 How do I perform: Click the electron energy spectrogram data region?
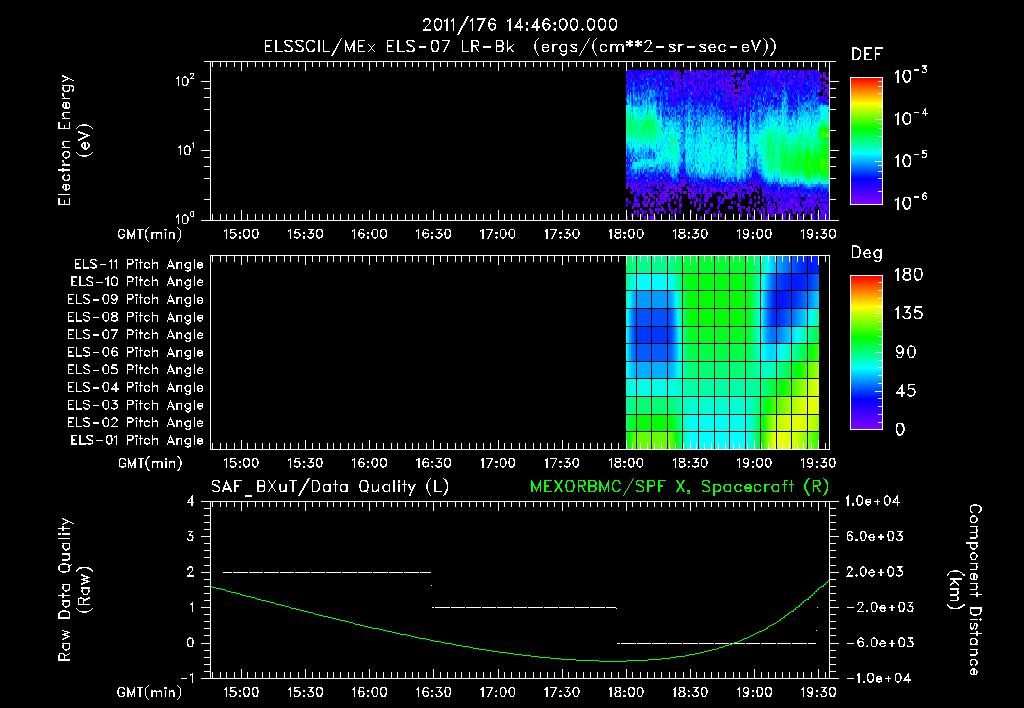[x=728, y=144]
